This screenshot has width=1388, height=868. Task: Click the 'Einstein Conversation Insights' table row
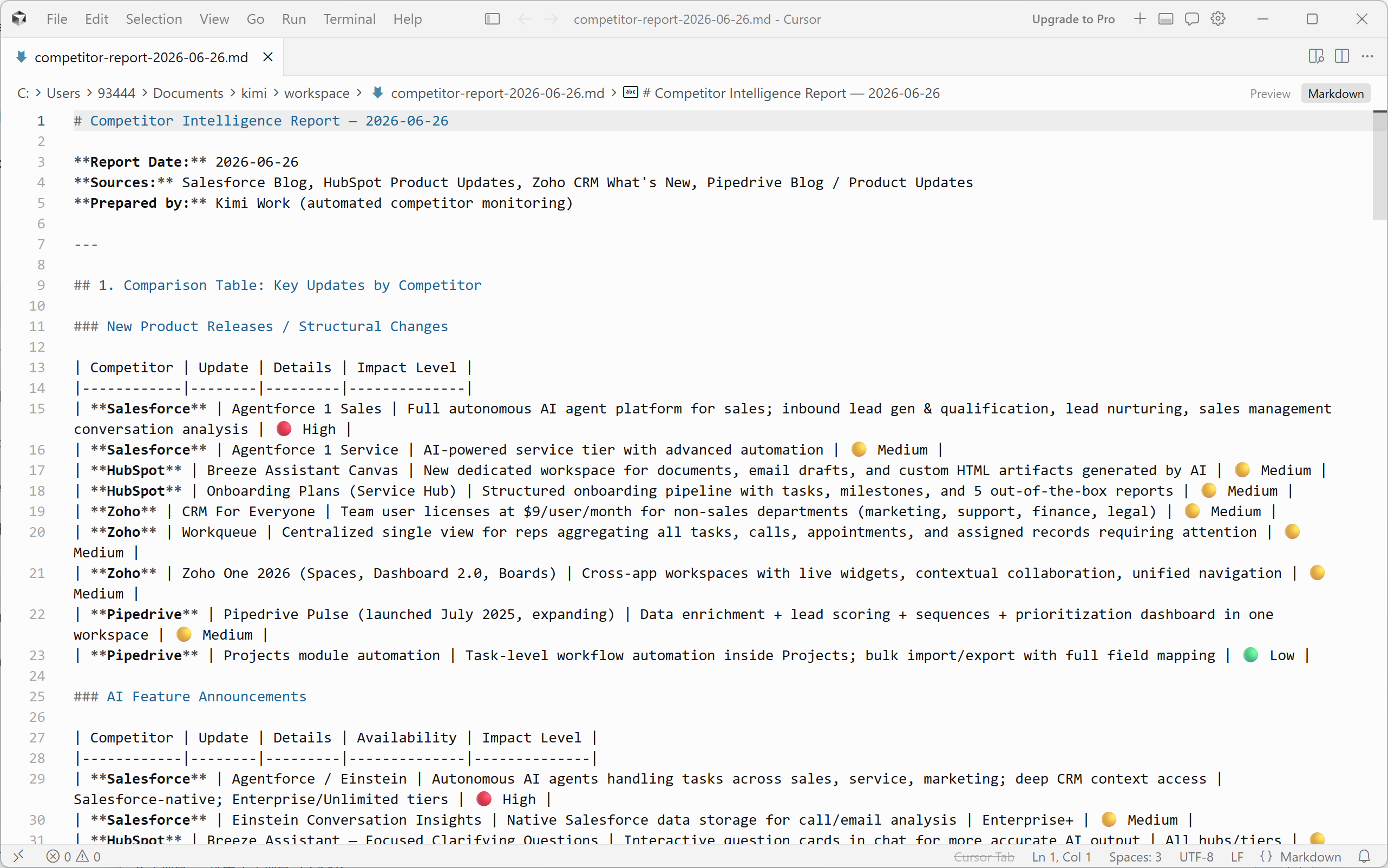click(x=634, y=820)
